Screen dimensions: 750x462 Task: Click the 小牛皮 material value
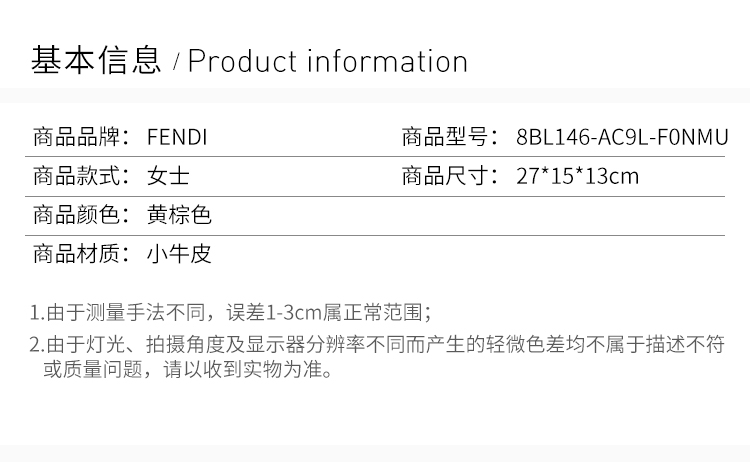[179, 253]
